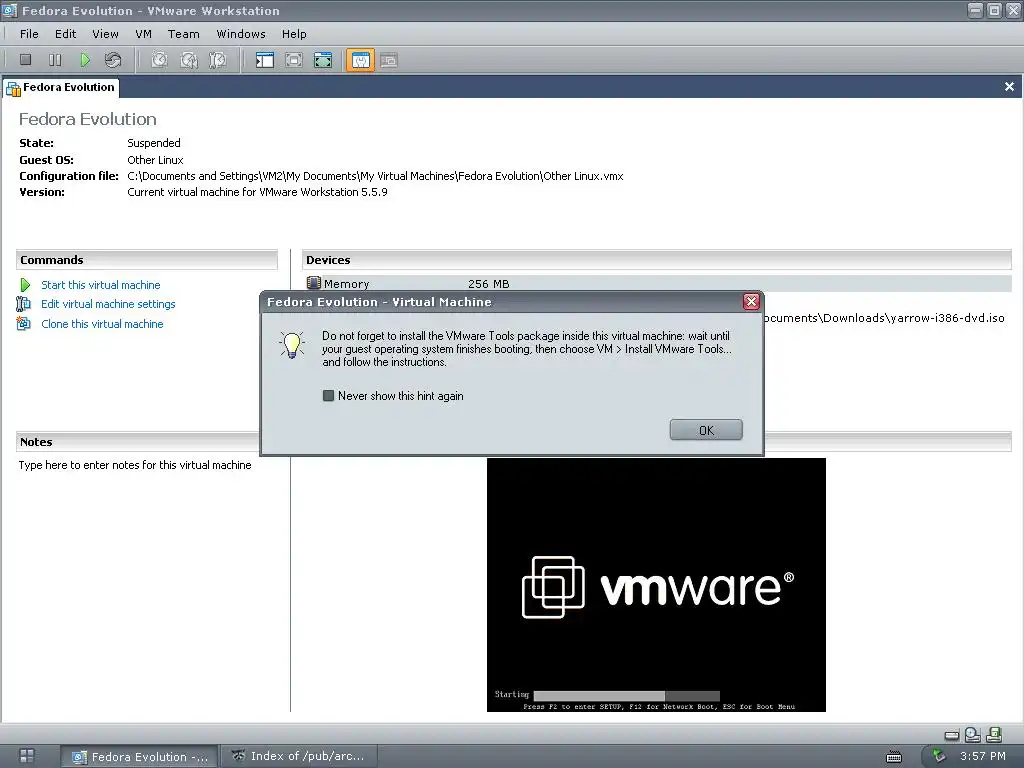The width and height of the screenshot is (1024, 768).
Task: Switch to Index of /pub/arc... taskbar window
Action: pos(298,756)
